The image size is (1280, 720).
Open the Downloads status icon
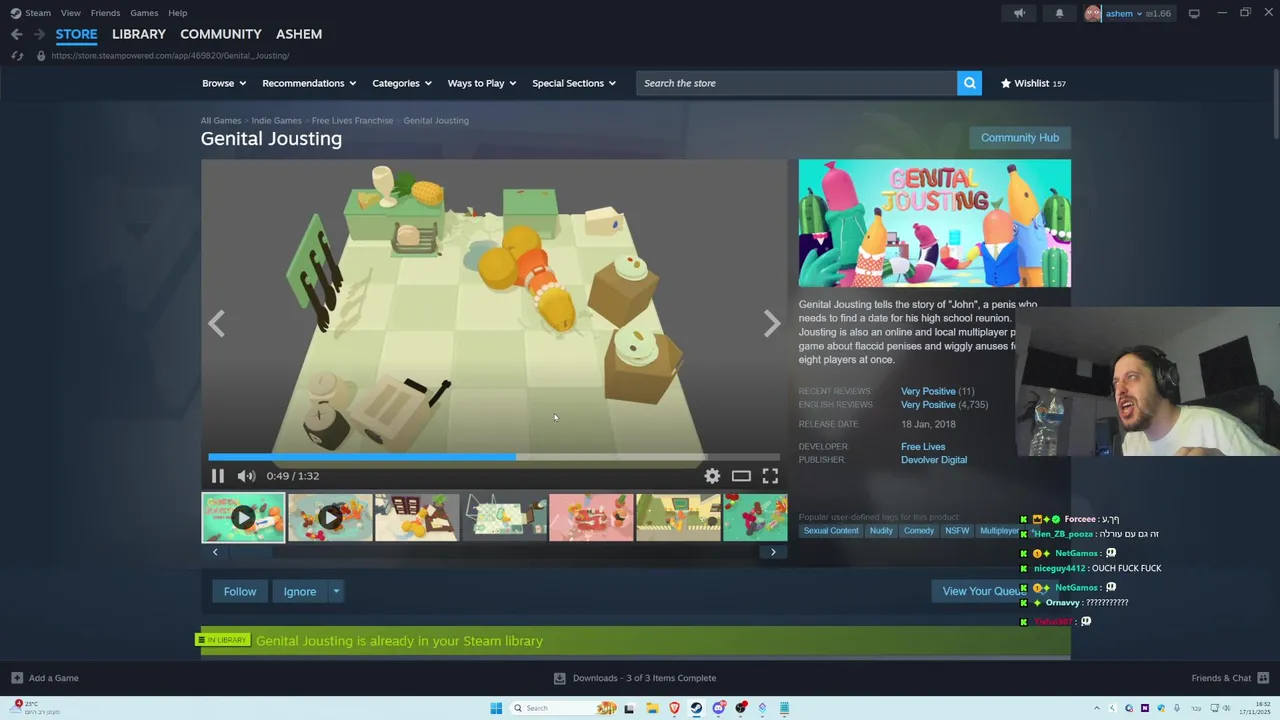tap(560, 678)
